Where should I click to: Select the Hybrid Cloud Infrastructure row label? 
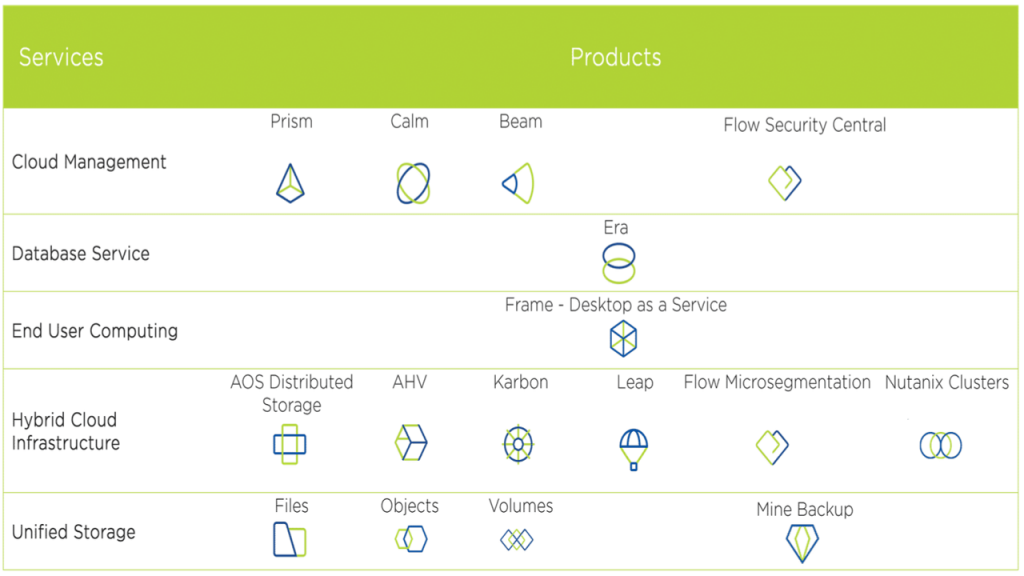click(x=65, y=431)
